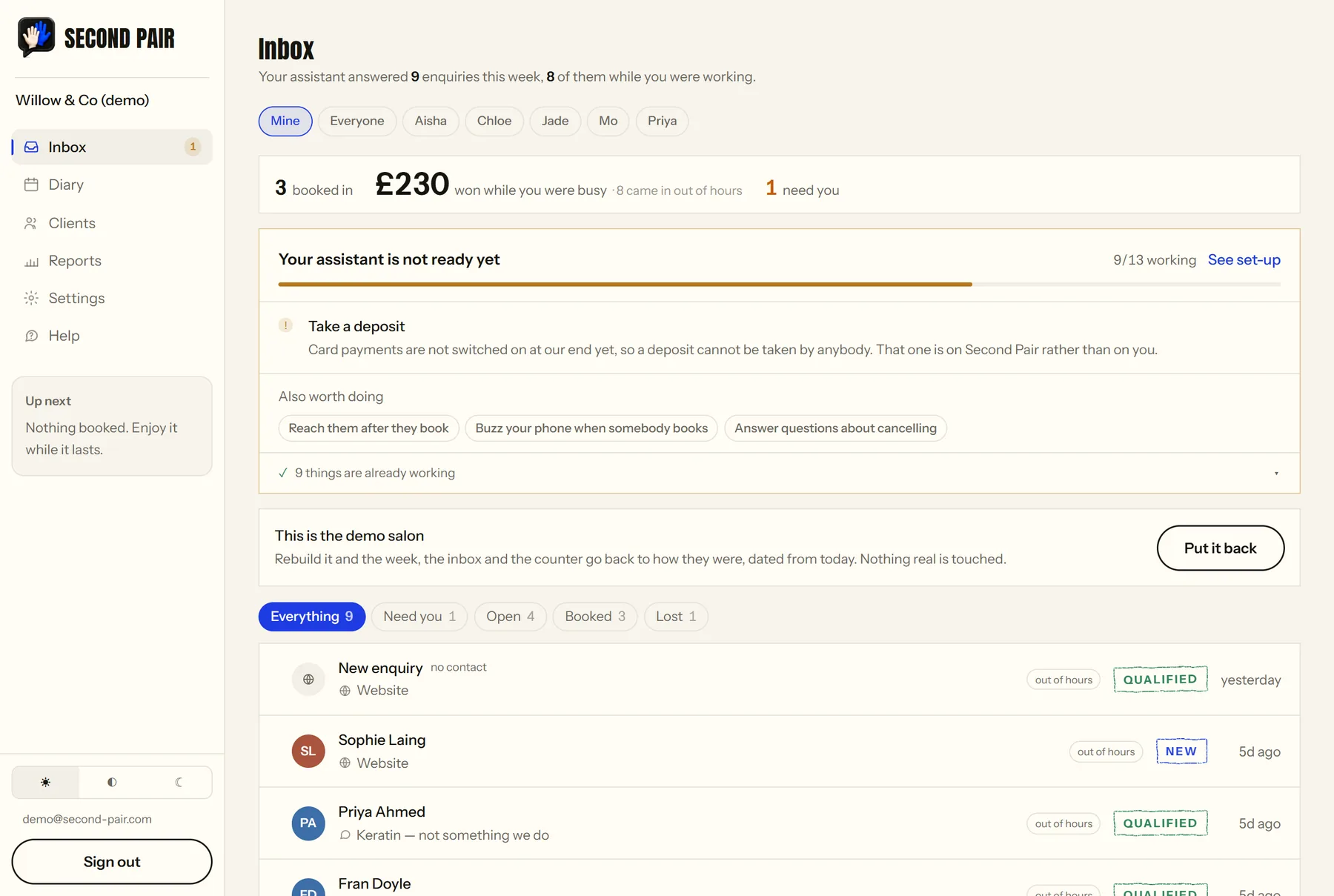
Task: Click the checkmark icon beside 9 things working
Action: 283,473
